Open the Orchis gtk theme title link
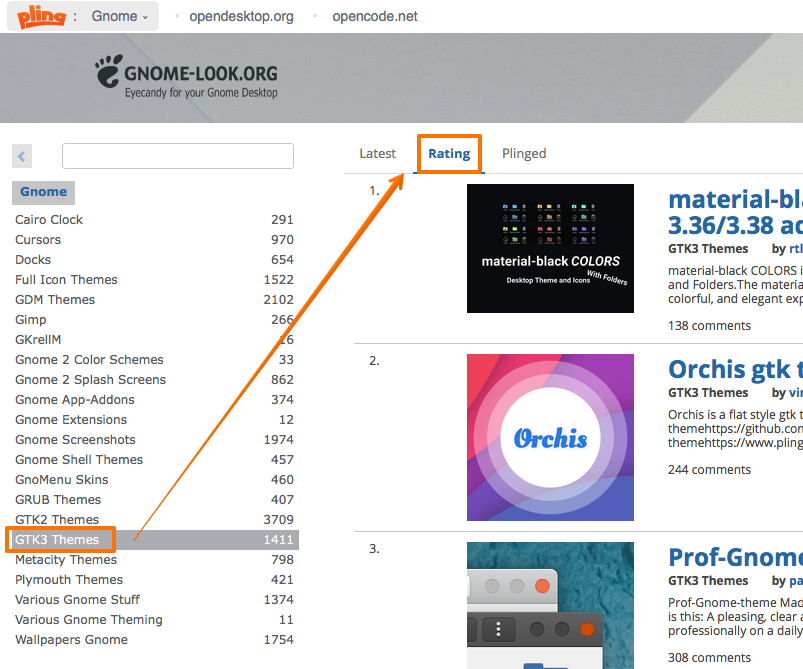The height and width of the screenshot is (669, 803). (735, 369)
